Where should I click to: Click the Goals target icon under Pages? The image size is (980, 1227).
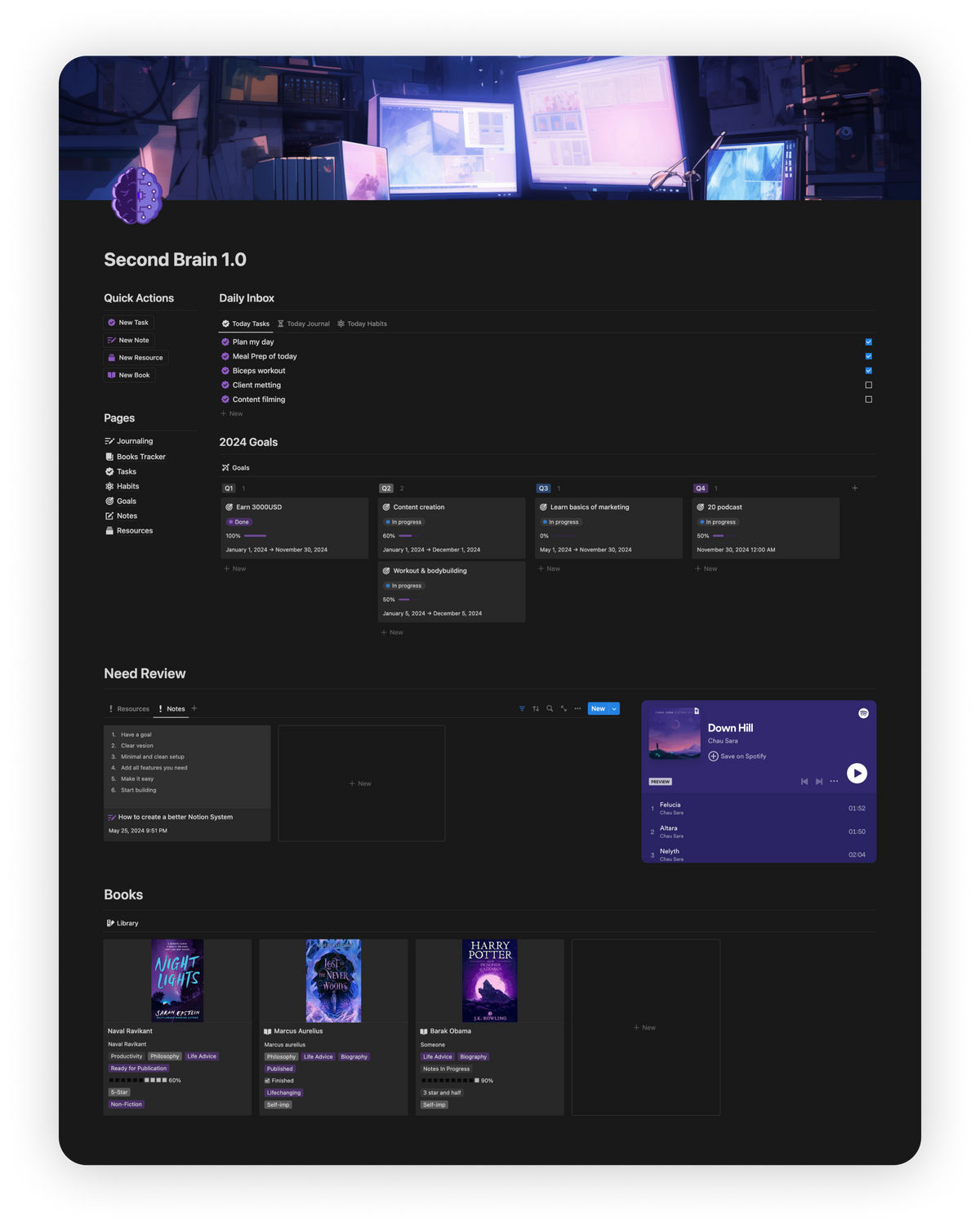tap(109, 501)
